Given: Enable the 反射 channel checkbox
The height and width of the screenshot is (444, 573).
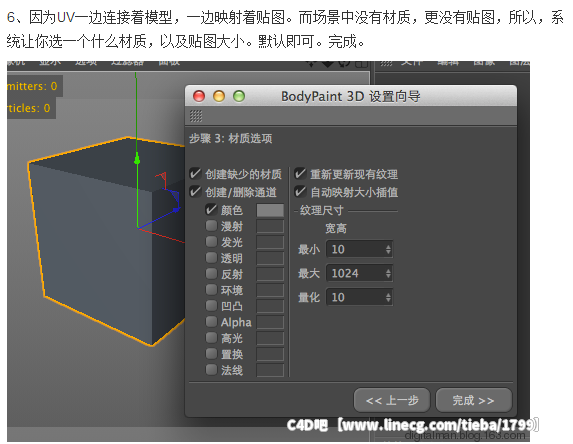Looking at the screenshot, I should (211, 273).
